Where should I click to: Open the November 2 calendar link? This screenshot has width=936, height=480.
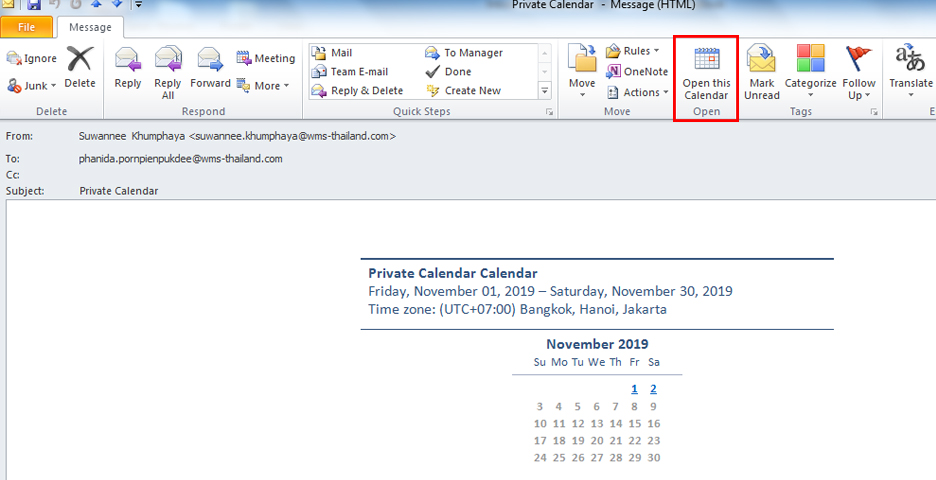pyautogui.click(x=653, y=389)
